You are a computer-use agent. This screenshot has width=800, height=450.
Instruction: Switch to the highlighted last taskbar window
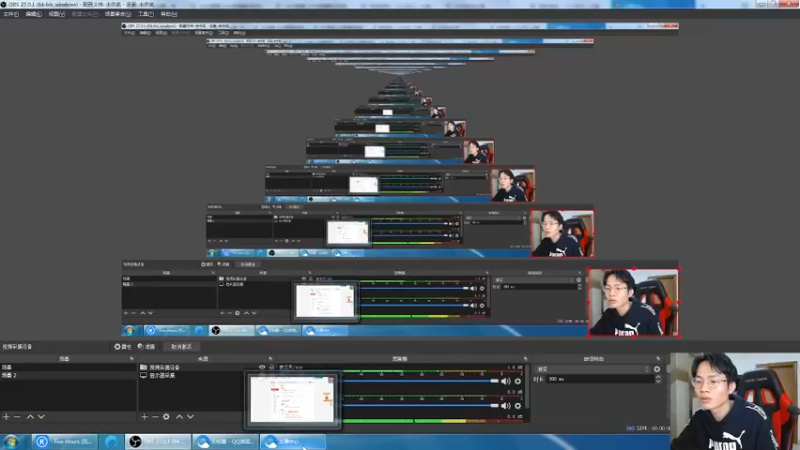[x=293, y=441]
